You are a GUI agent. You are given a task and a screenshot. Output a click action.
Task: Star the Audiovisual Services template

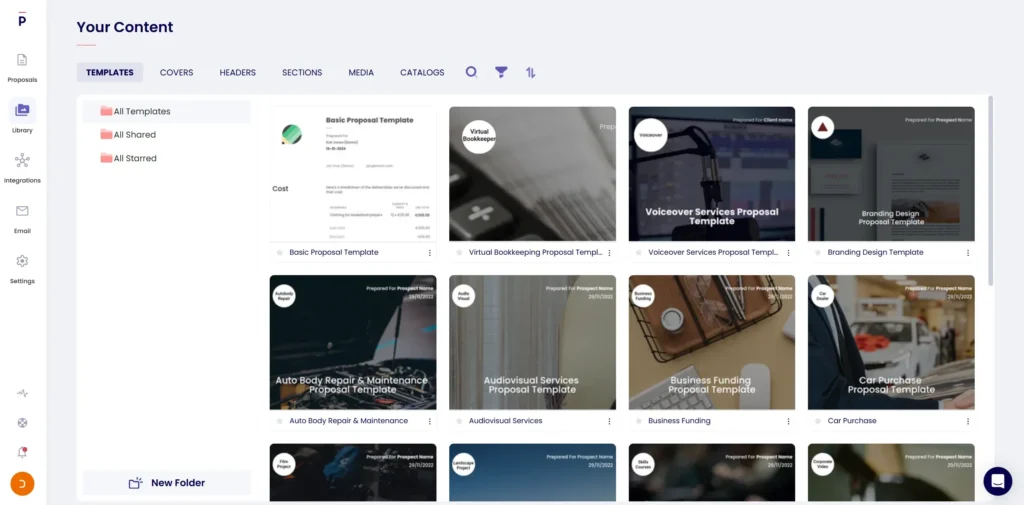tap(459, 421)
